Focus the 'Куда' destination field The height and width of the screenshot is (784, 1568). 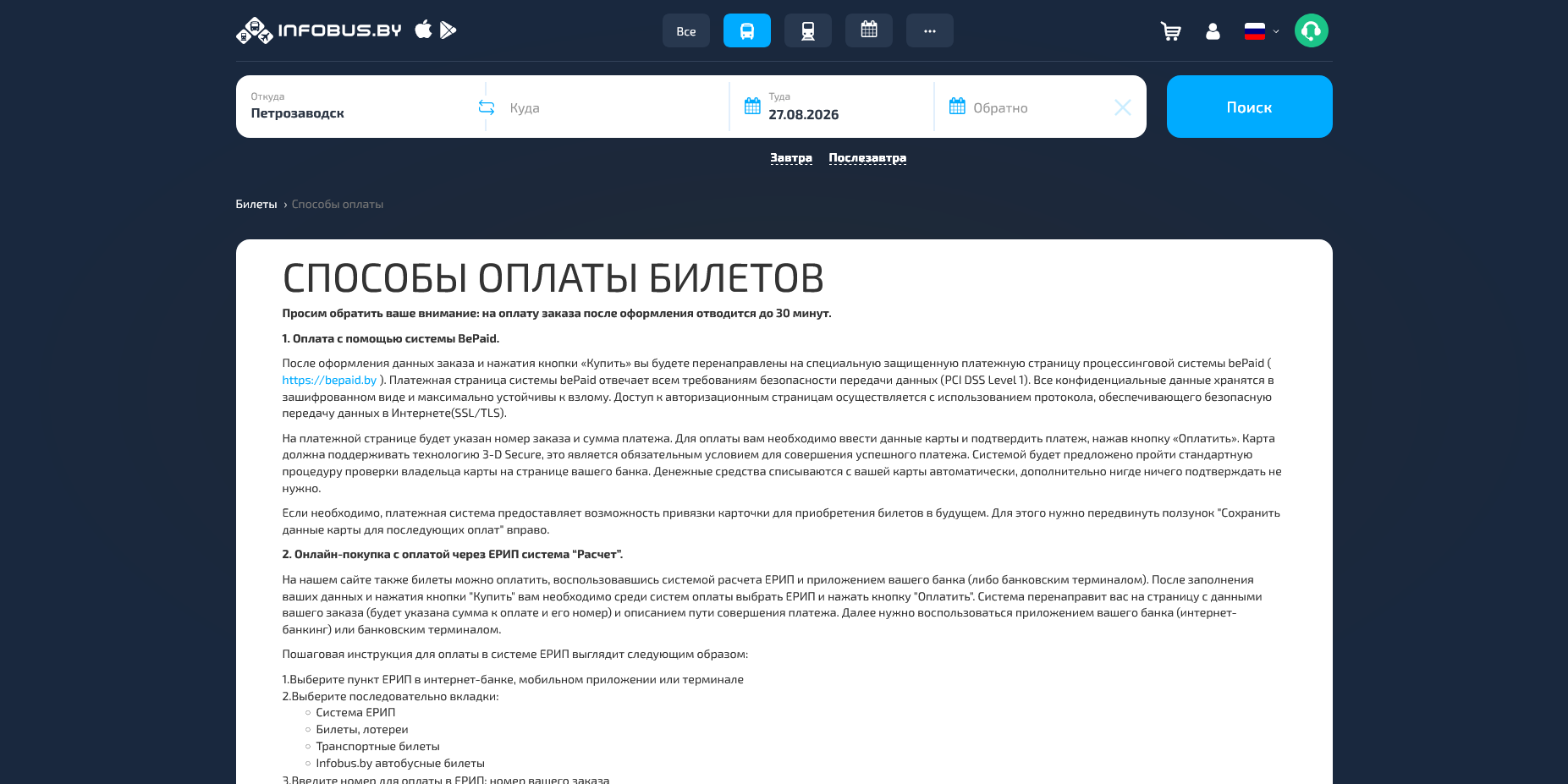click(x=613, y=107)
